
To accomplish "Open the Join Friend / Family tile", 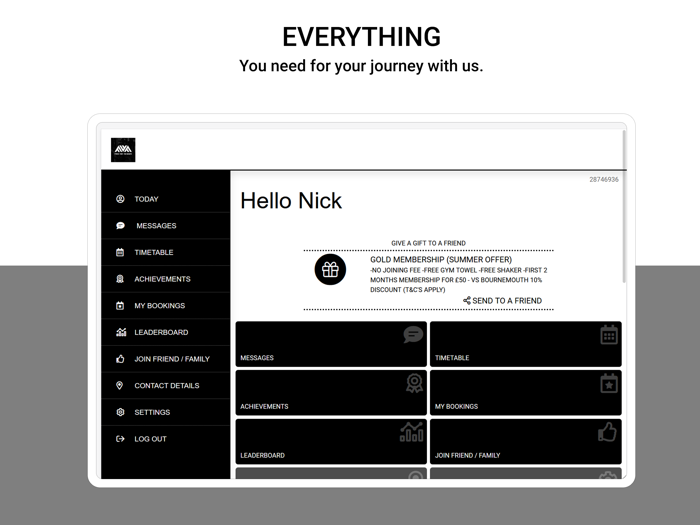I will 526,442.
